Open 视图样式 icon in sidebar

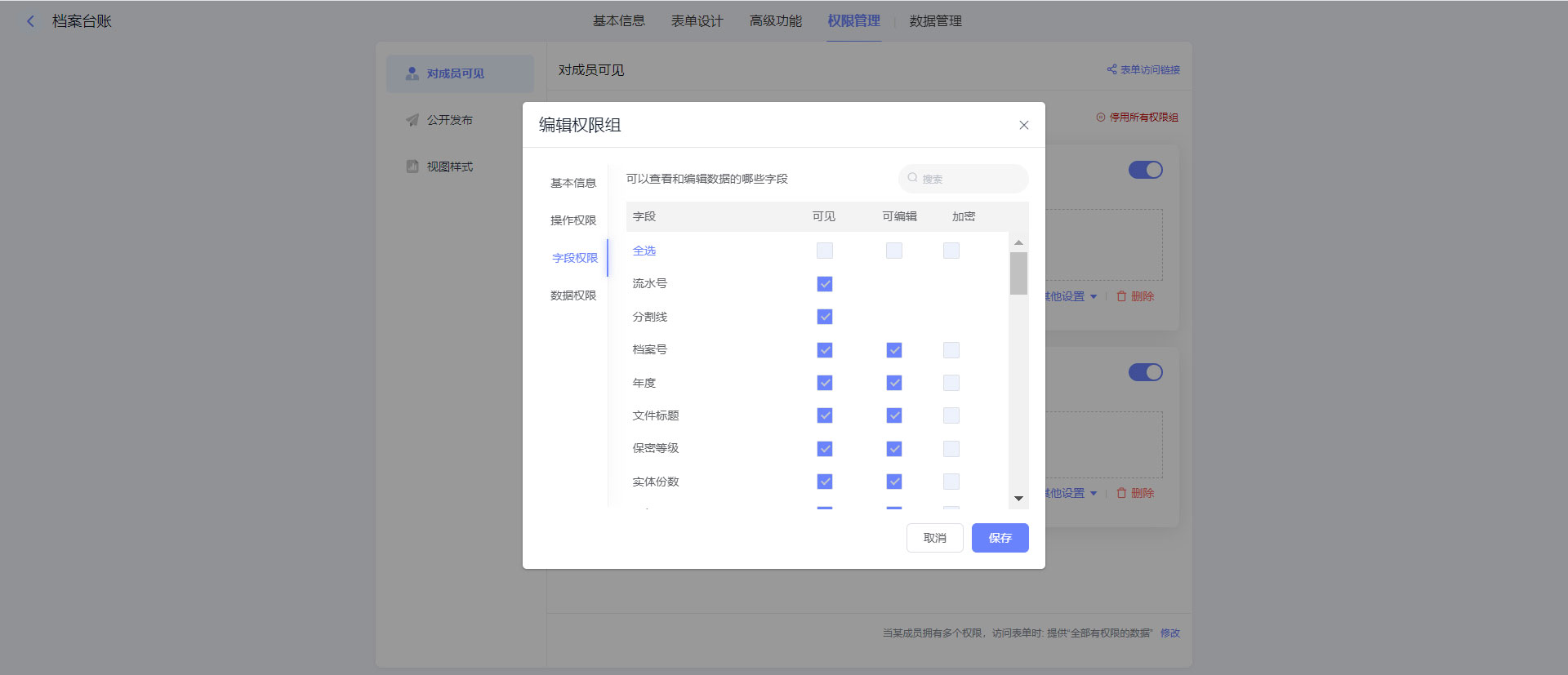point(412,167)
